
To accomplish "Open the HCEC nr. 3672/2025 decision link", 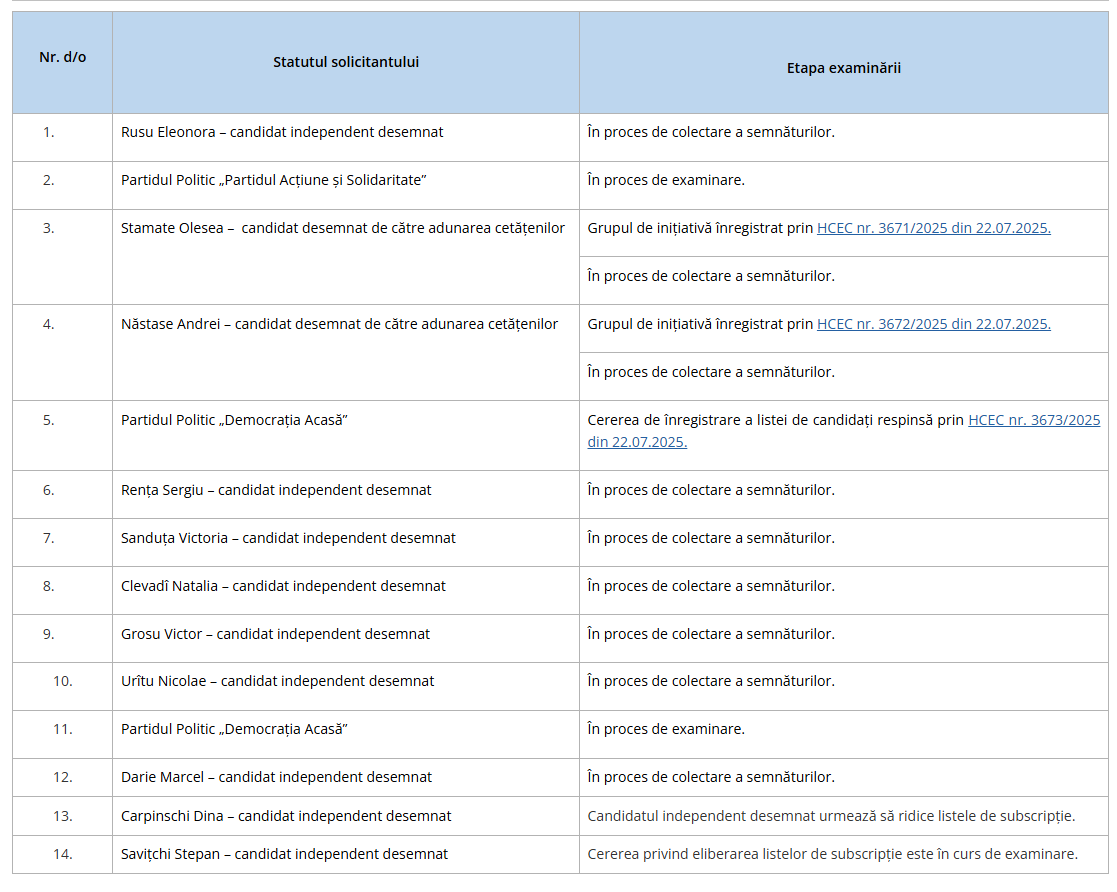I will click(933, 324).
